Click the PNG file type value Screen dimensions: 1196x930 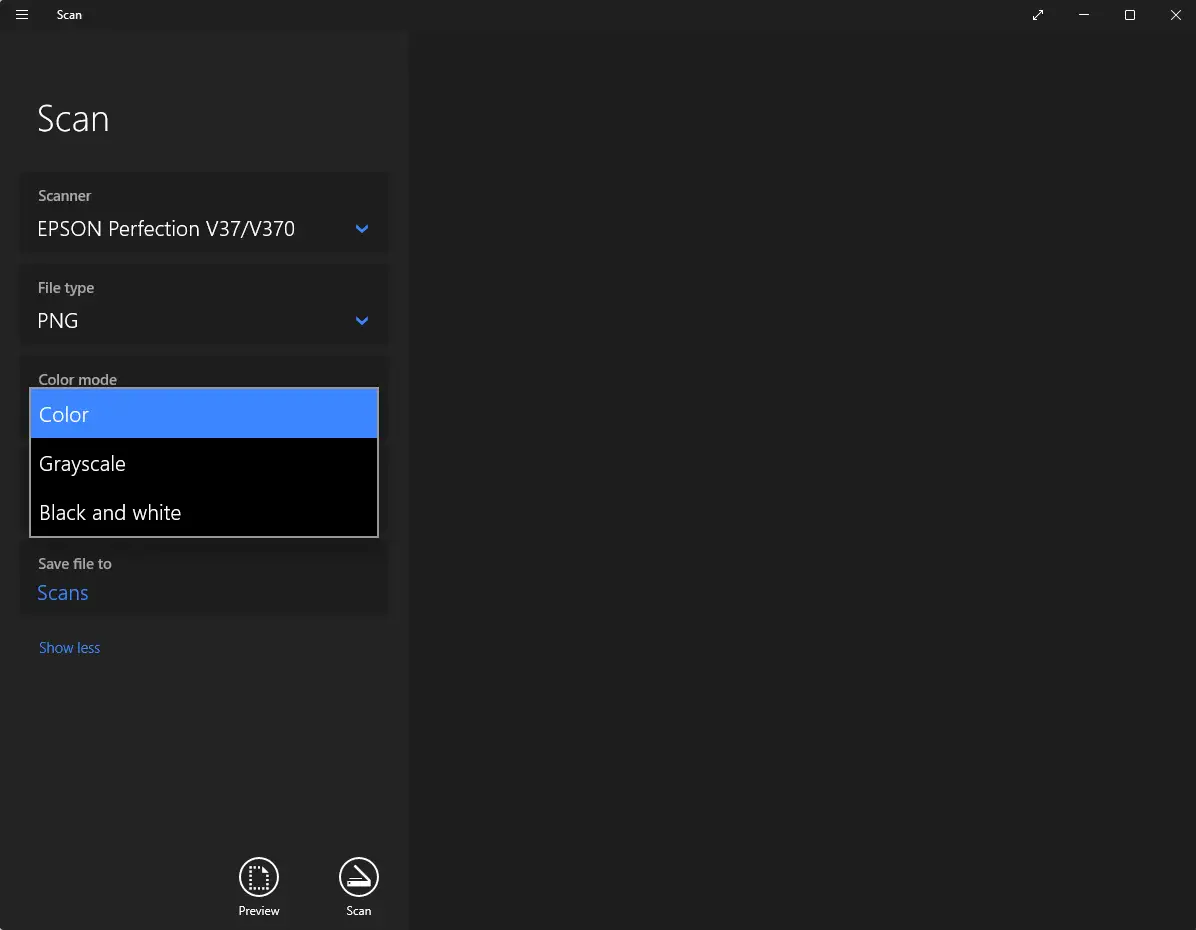pos(58,321)
